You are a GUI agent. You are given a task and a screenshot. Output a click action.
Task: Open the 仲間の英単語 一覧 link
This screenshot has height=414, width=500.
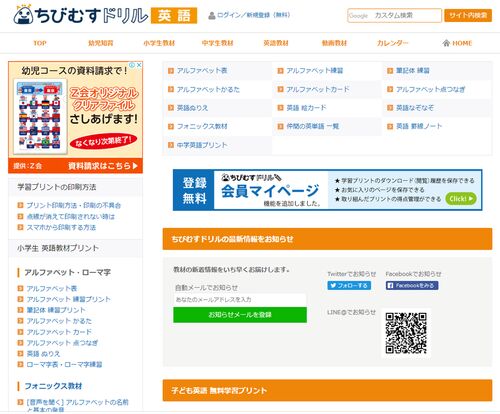[313, 126]
